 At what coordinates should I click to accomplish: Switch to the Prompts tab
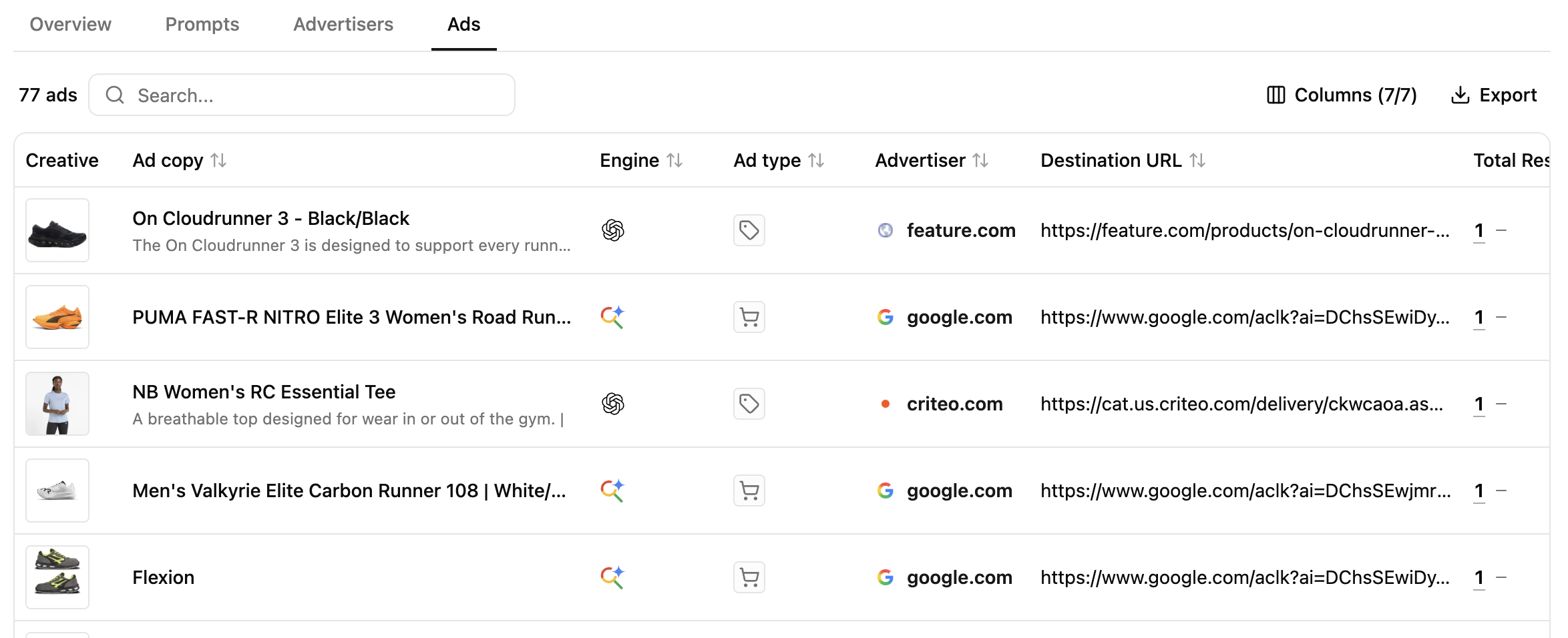point(202,25)
